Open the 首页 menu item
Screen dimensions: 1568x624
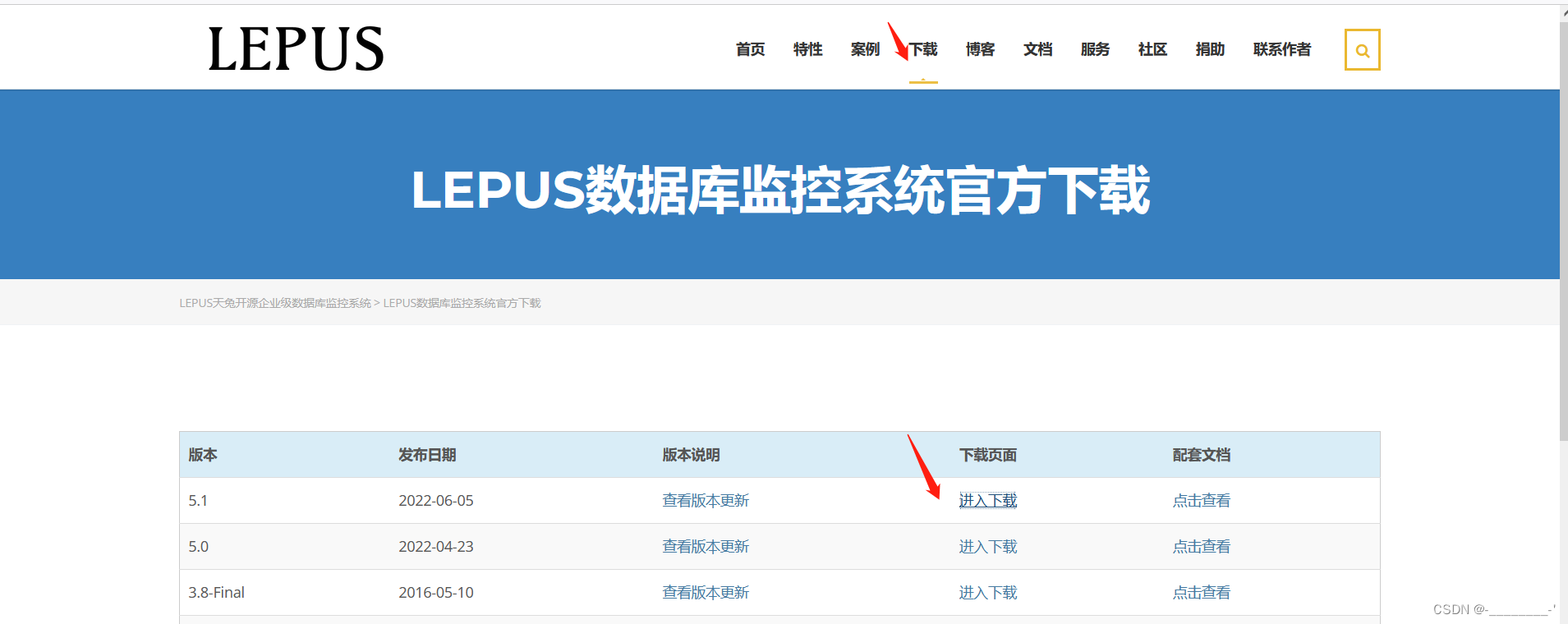(x=750, y=49)
